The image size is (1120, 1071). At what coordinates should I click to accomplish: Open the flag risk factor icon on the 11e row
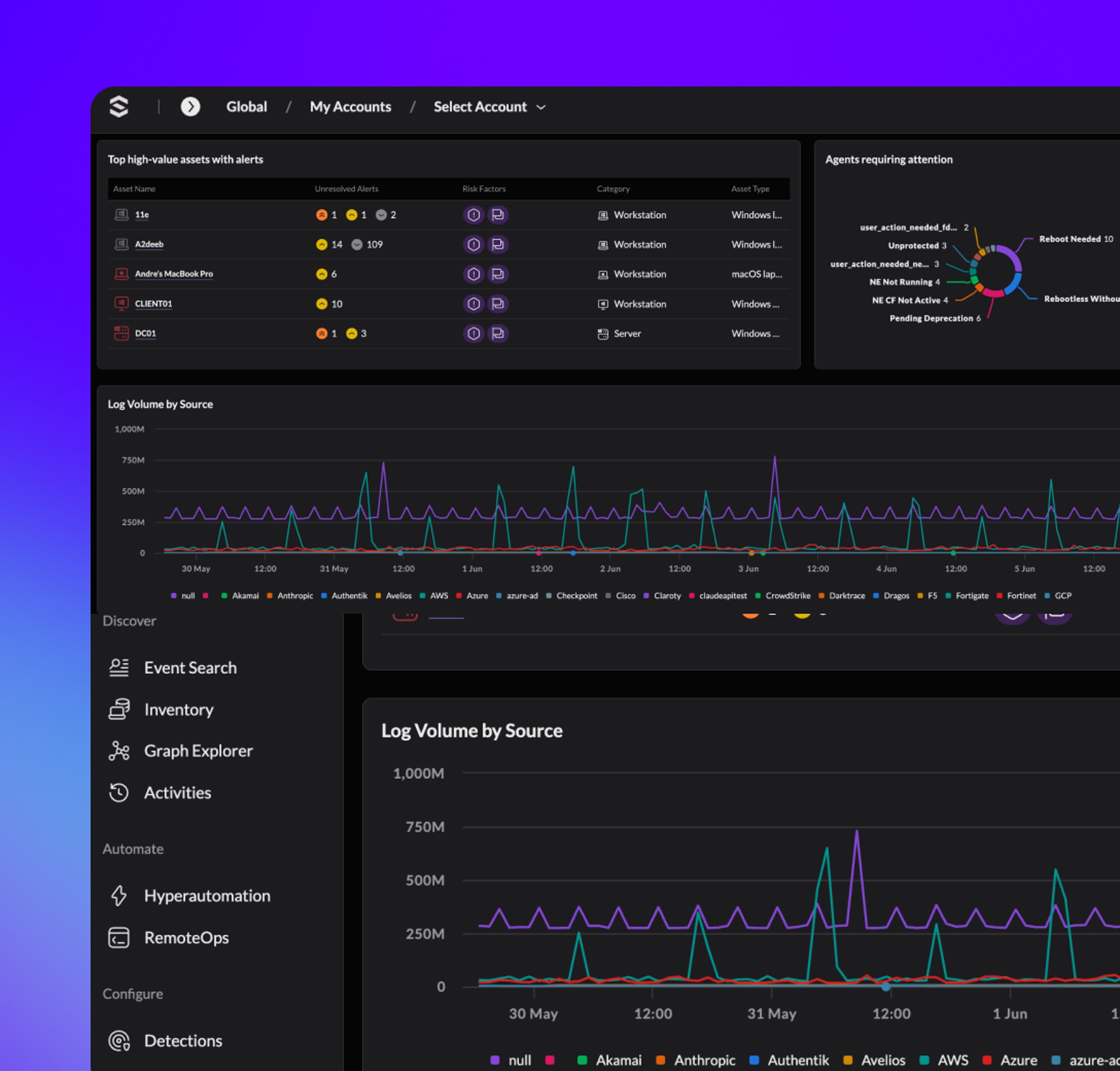coord(498,214)
